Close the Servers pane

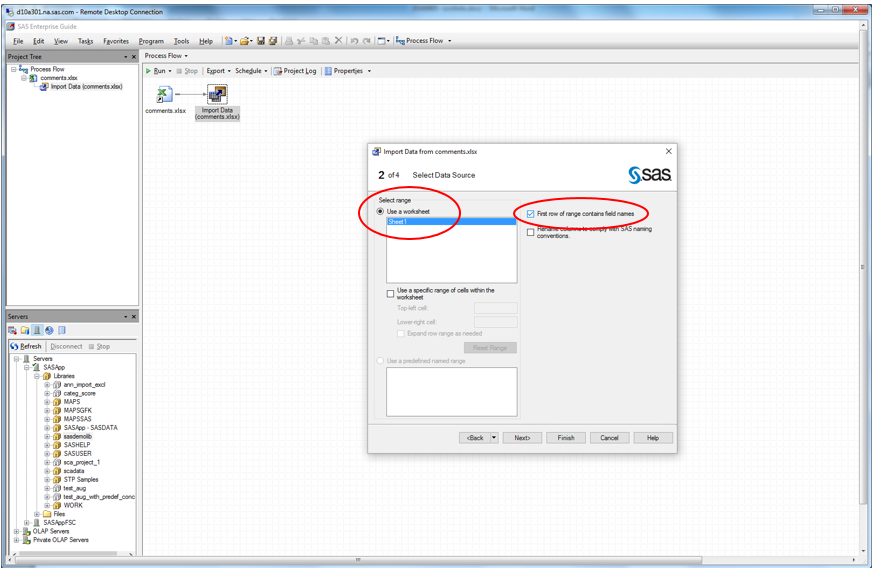tap(134, 317)
